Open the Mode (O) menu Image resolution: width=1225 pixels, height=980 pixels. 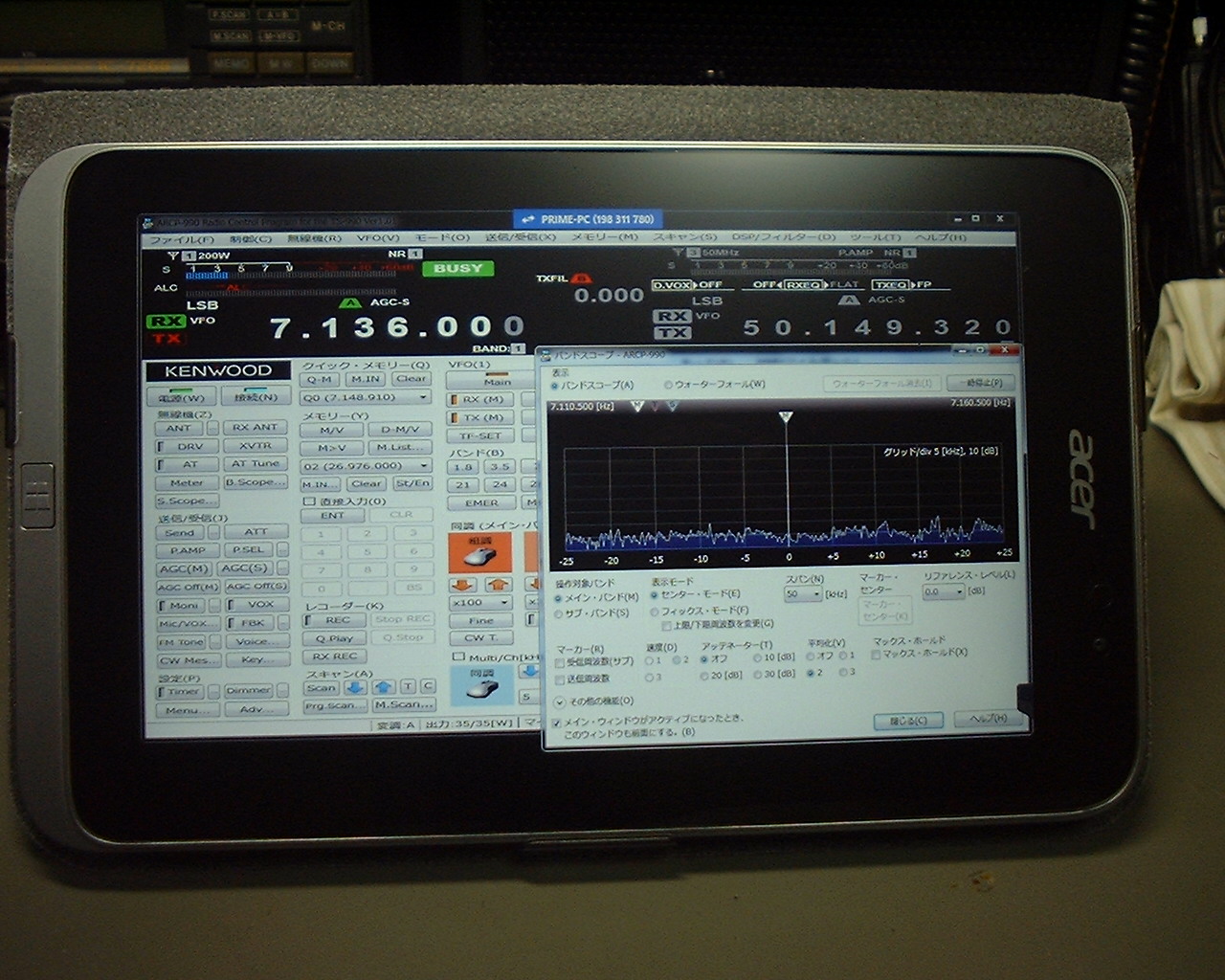(441, 237)
